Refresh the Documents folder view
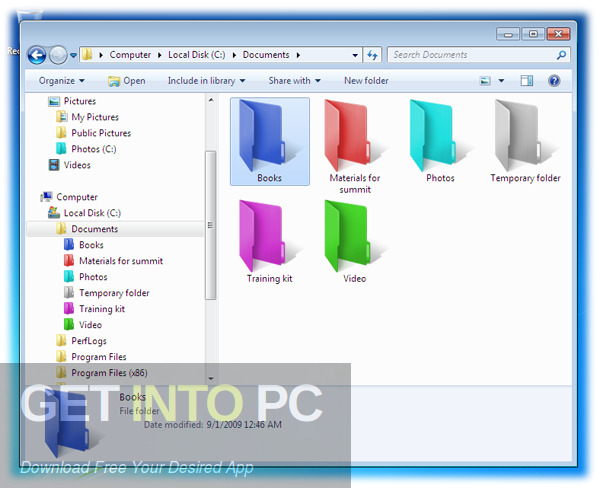Screen dimensions: 600x488 pyautogui.click(x=372, y=55)
